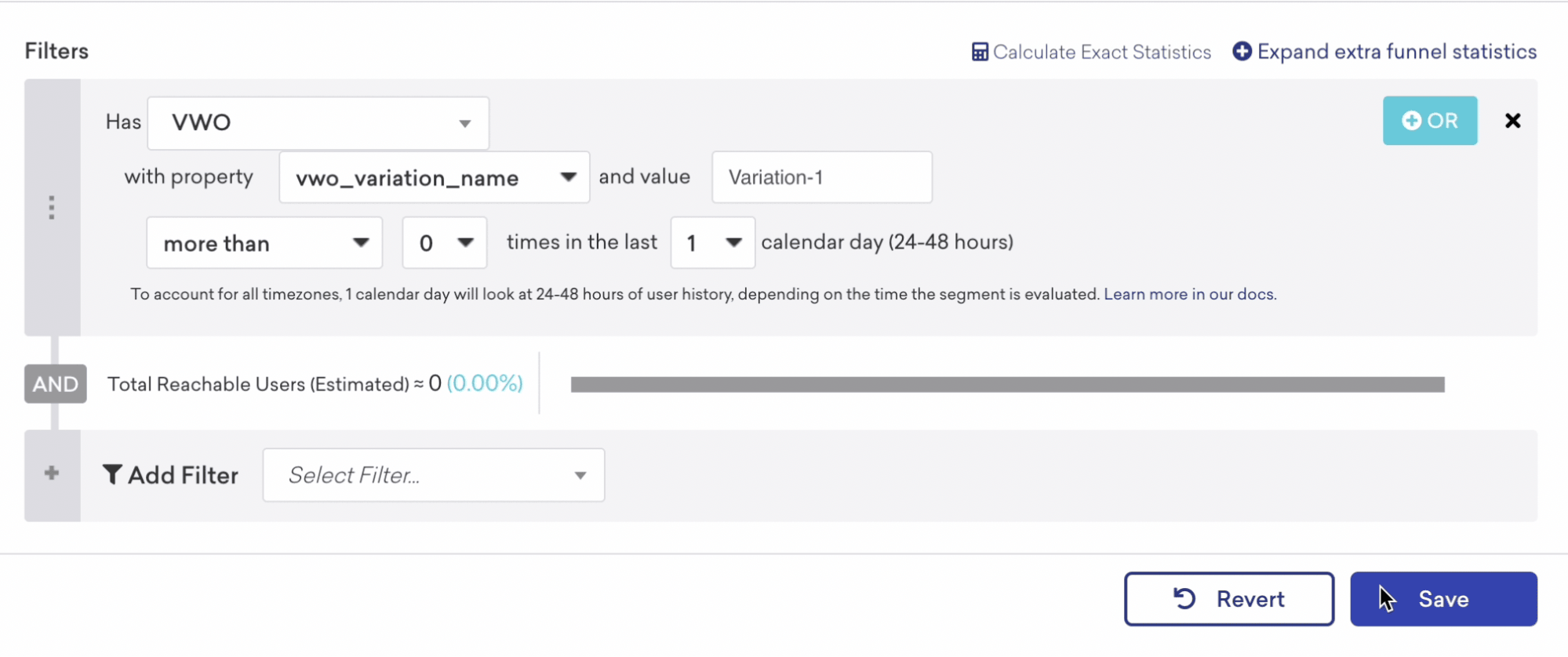Click the funnel icon next to Add Filter
The height and width of the screenshot is (657, 1568).
click(112, 475)
